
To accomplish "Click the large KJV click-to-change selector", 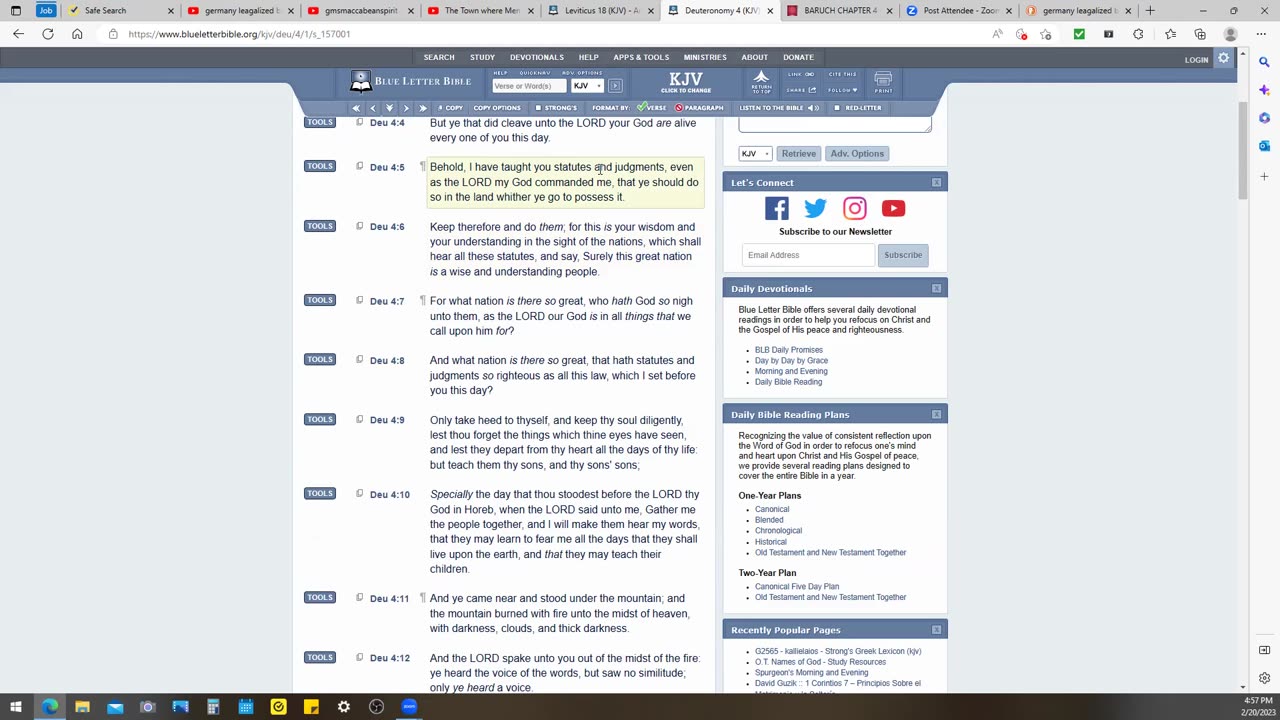I will tap(686, 82).
